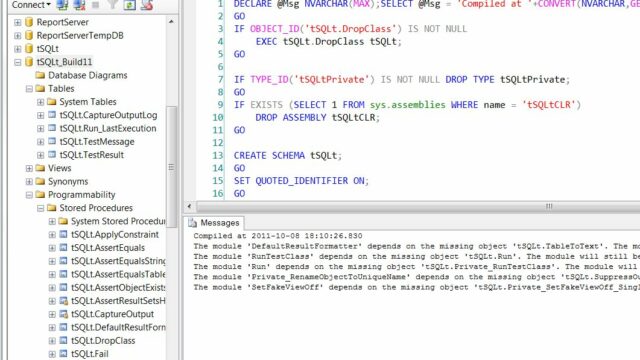The width and height of the screenshot is (640, 360).
Task: Collapse the Programmability folder
Action: 29,195
